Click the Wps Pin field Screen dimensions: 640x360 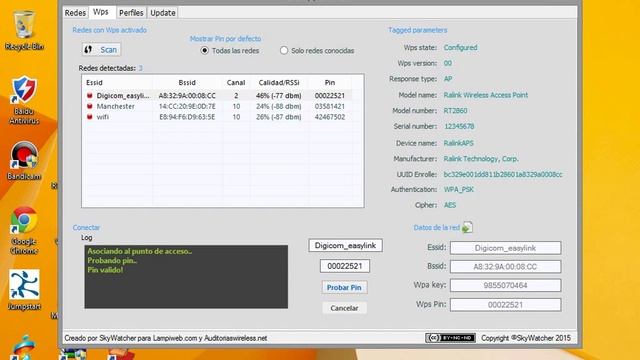pyautogui.click(x=505, y=304)
